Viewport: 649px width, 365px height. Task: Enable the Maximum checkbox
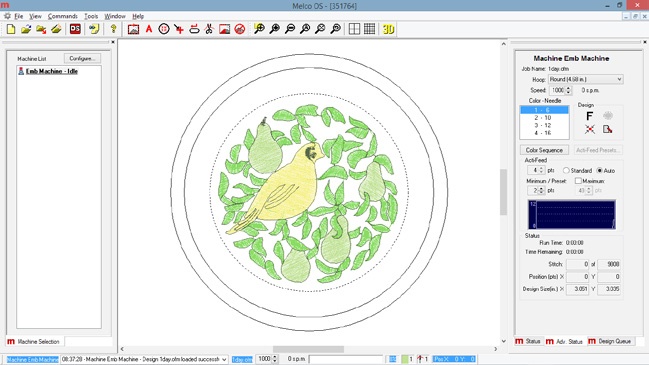tap(578, 181)
